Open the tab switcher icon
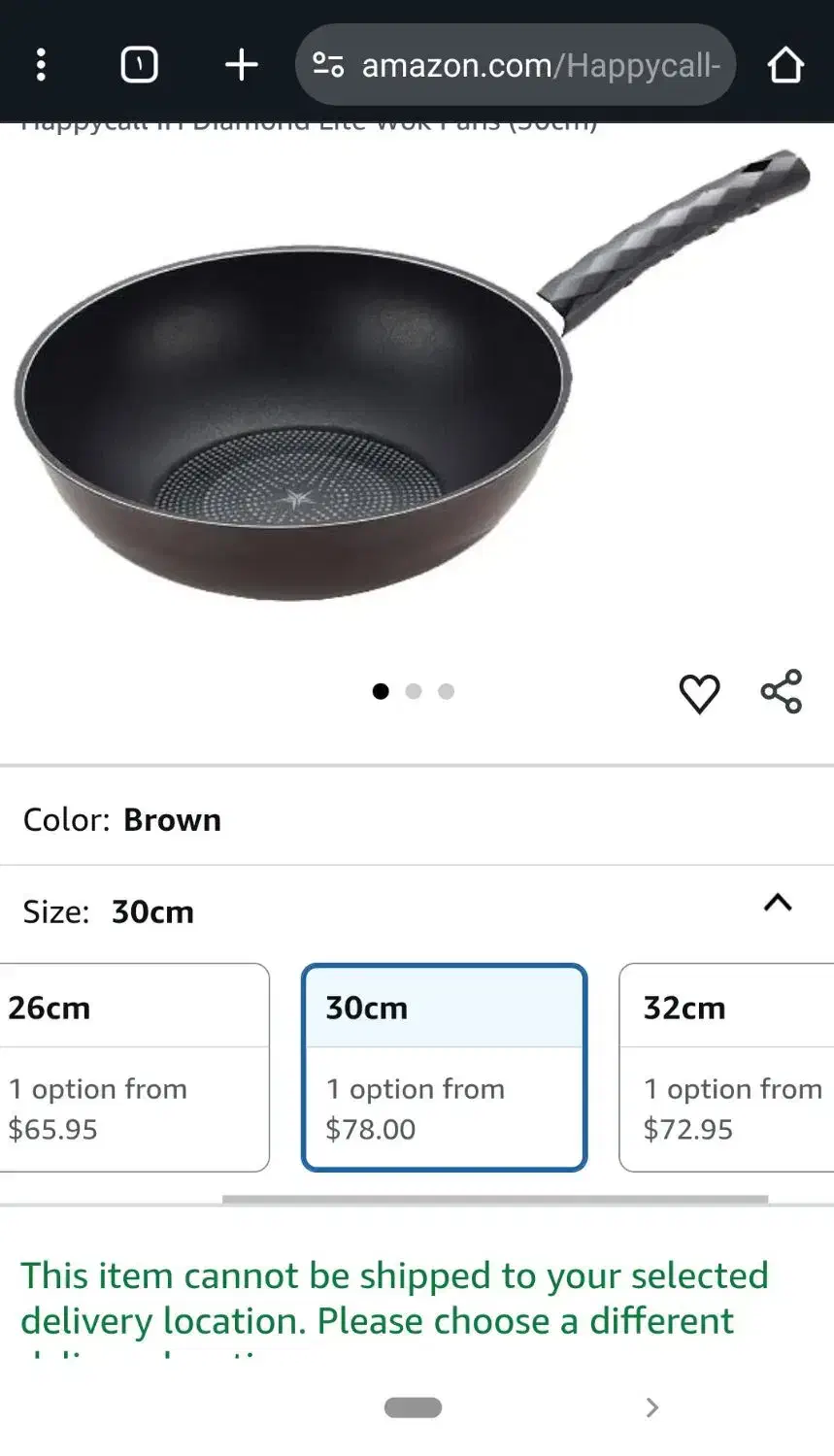The width and height of the screenshot is (834, 1456). point(139,65)
